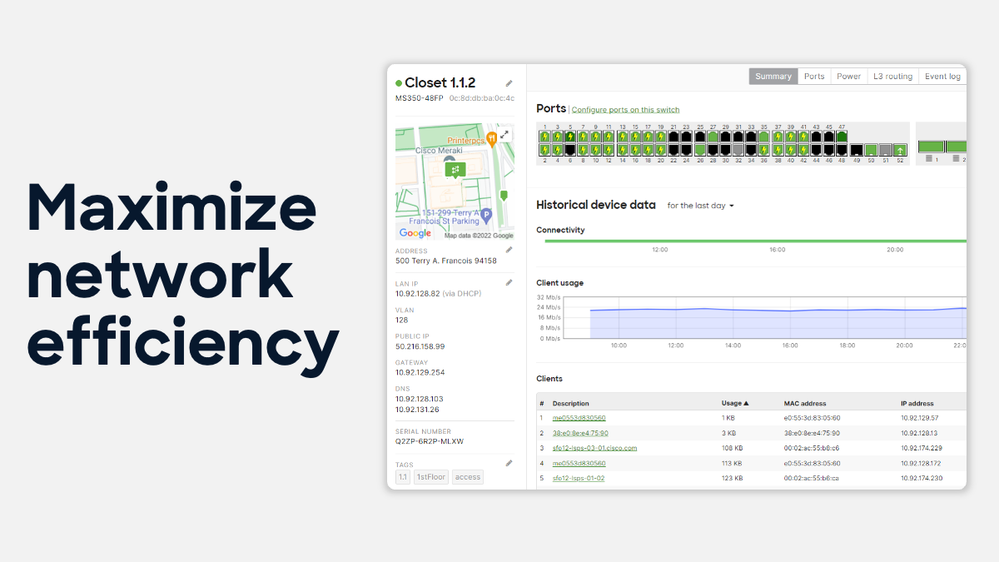Open the 'for the last day' dropdown
Screen dimensions: 999x562
pyautogui.click(x=701, y=205)
